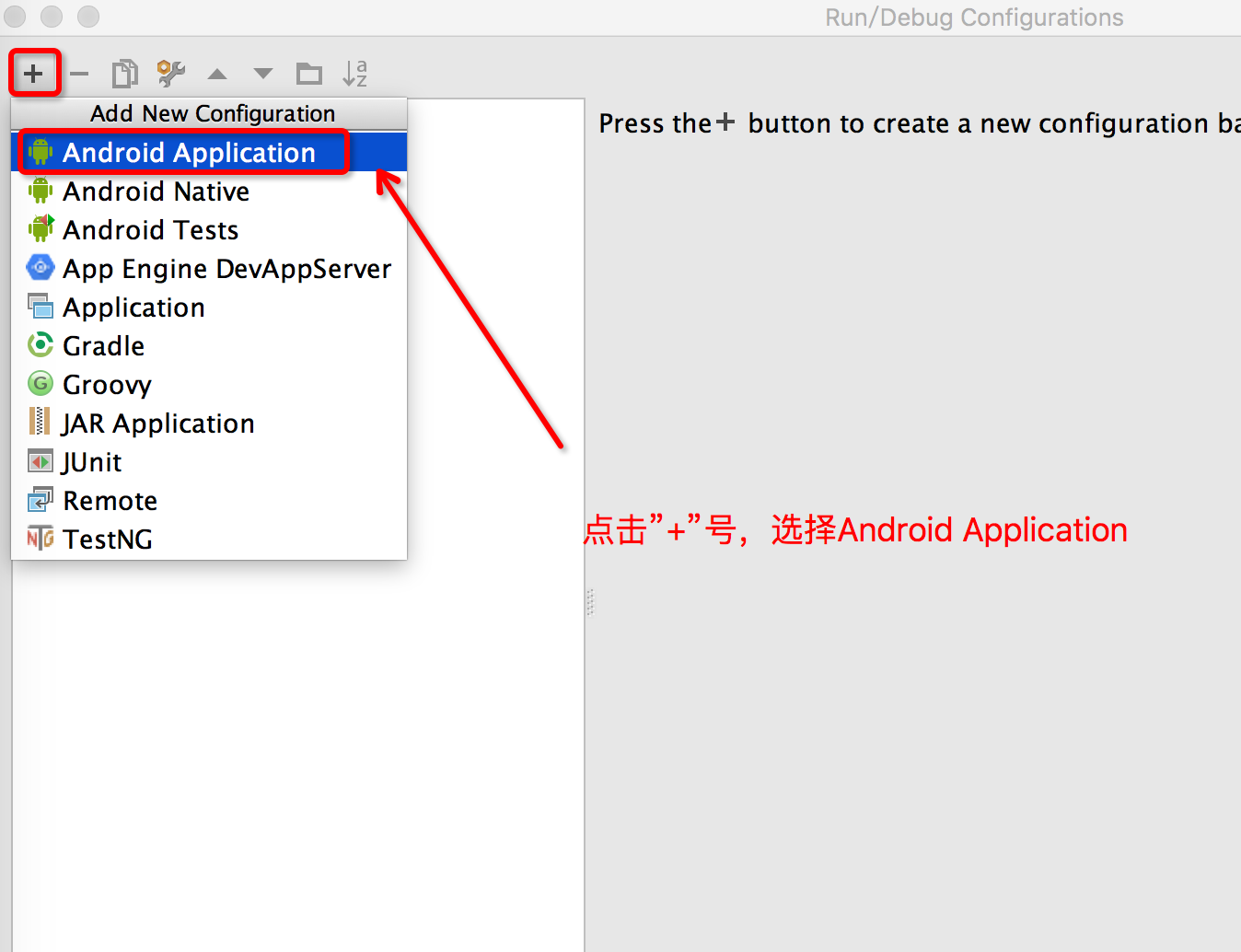
Task: Click the Sort Configurations a-z icon
Action: tap(354, 74)
